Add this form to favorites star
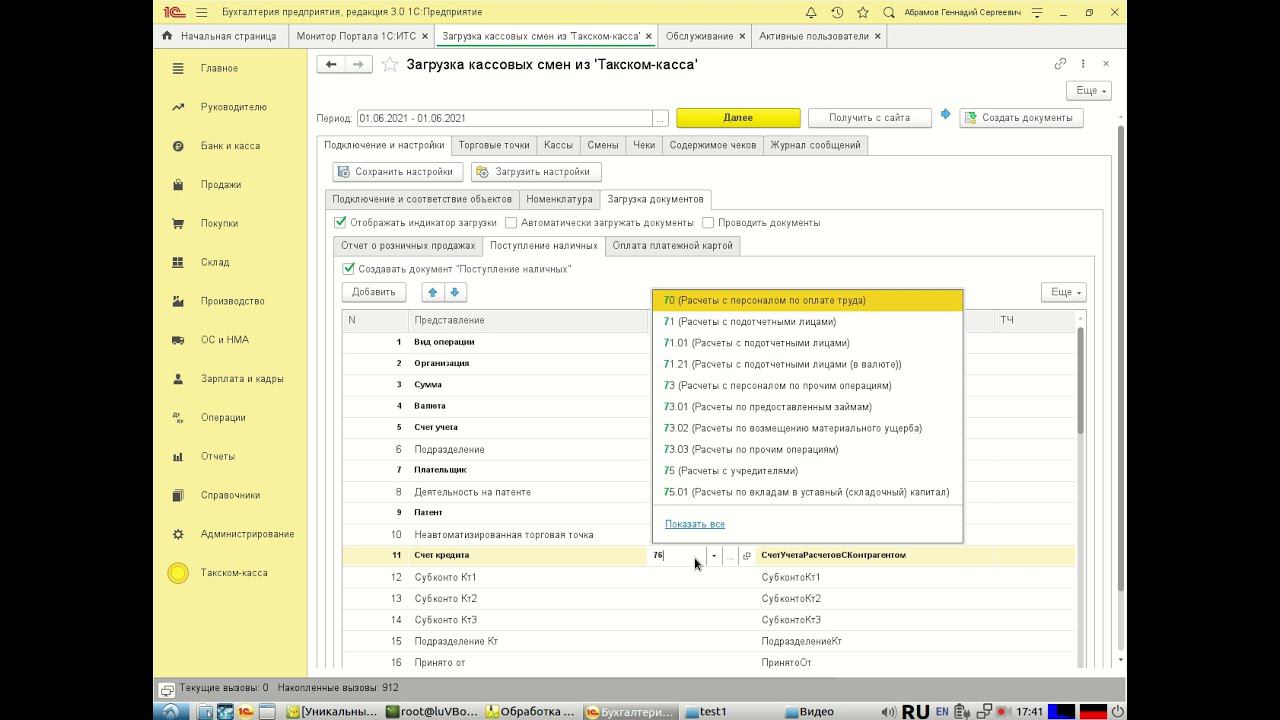Screen dimensions: 1280x720 pyautogui.click(x=390, y=64)
